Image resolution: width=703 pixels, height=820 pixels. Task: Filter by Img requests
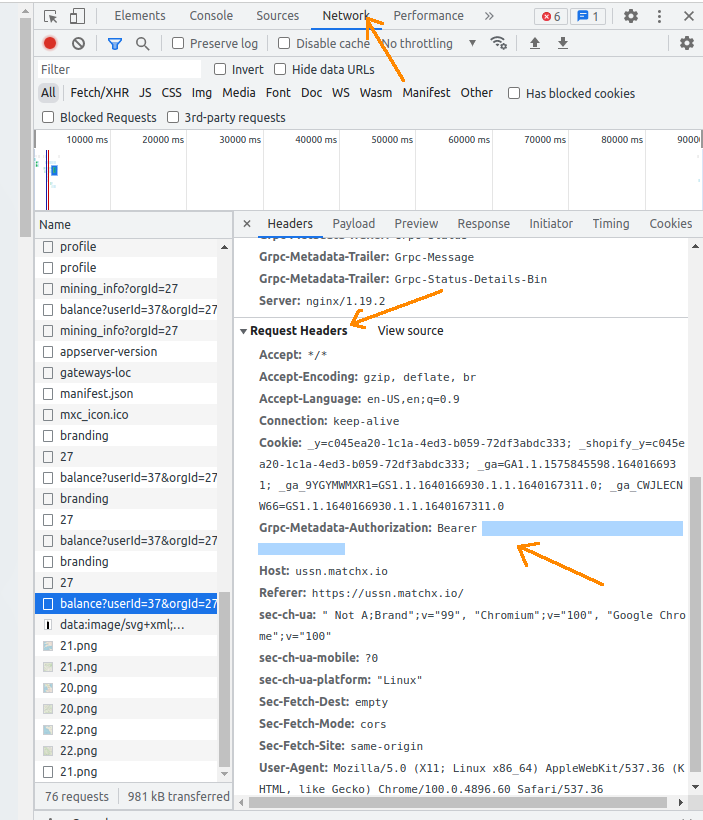point(201,93)
